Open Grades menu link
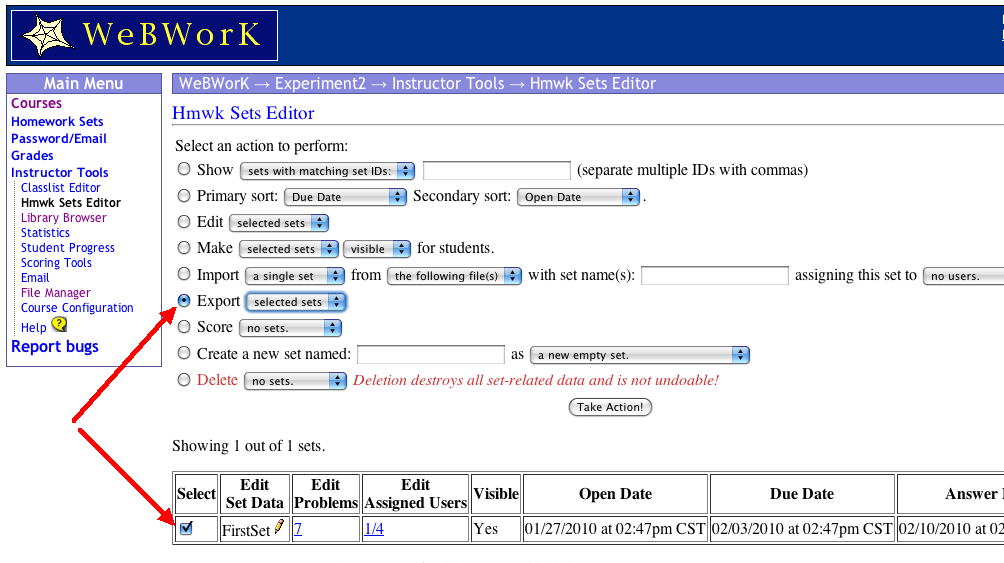 click(x=32, y=156)
